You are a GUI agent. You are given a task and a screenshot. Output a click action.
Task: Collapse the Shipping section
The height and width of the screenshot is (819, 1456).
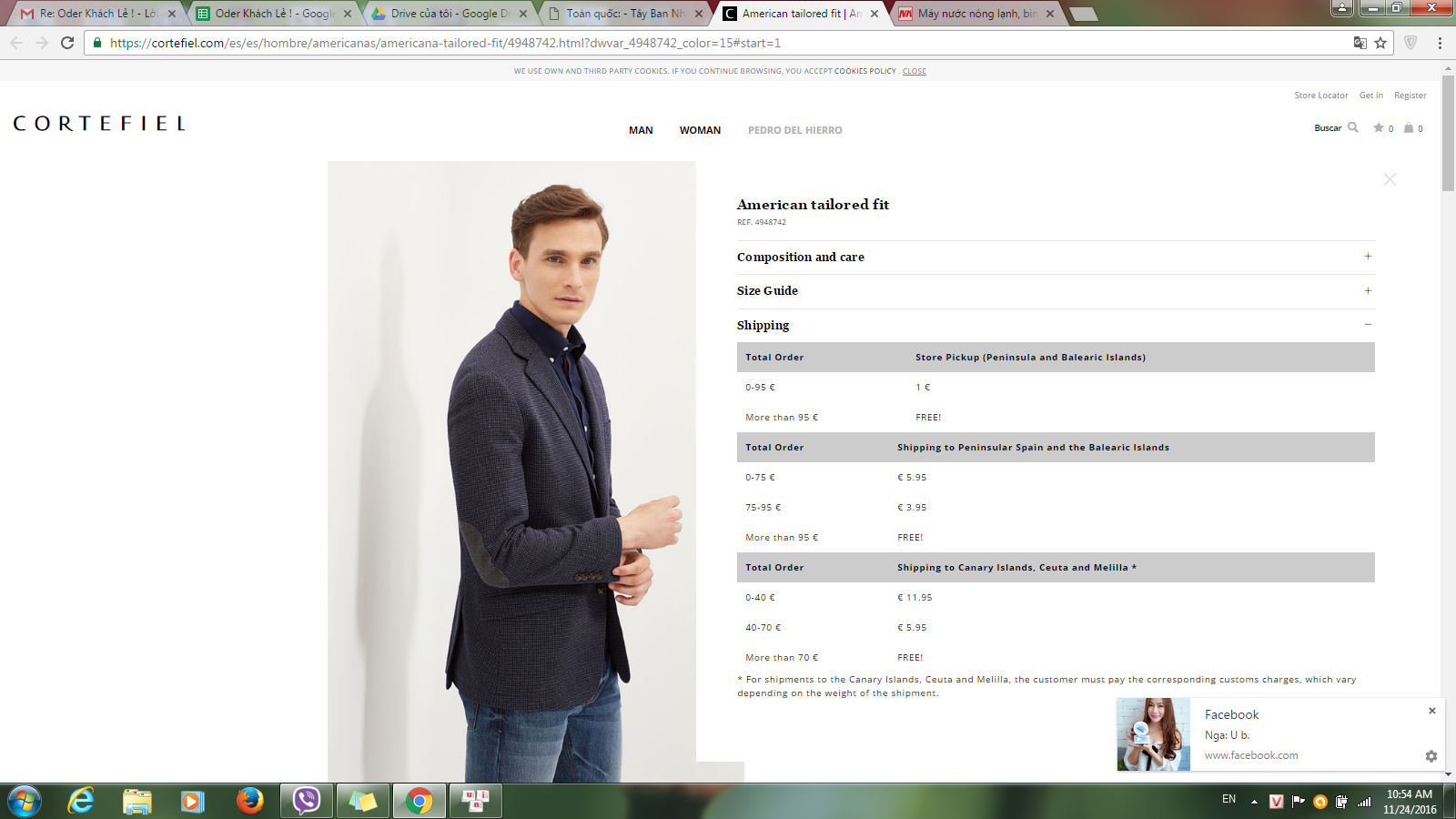coord(1368,325)
